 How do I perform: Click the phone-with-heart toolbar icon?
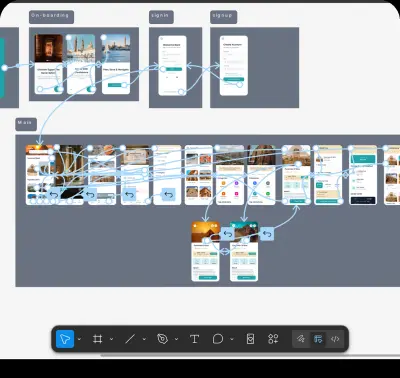click(250, 339)
